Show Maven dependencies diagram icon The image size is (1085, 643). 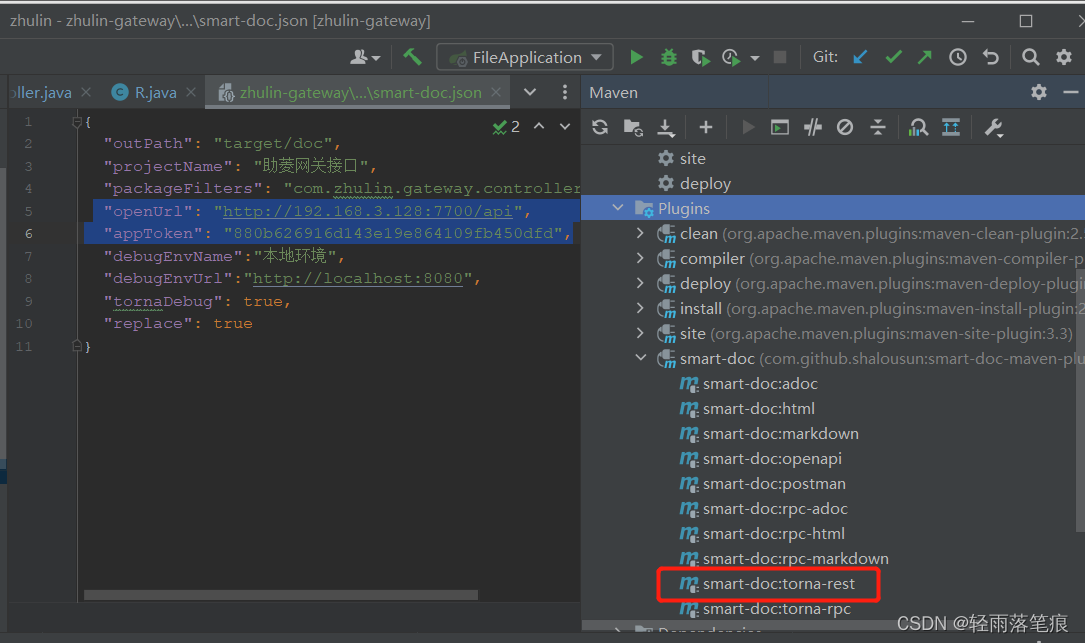tap(918, 127)
